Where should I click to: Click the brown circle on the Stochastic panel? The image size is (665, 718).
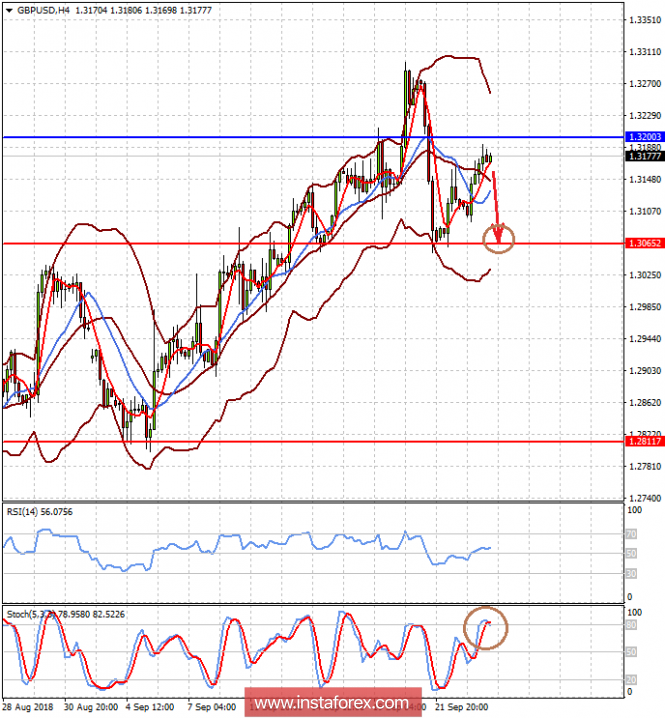pyautogui.click(x=487, y=627)
